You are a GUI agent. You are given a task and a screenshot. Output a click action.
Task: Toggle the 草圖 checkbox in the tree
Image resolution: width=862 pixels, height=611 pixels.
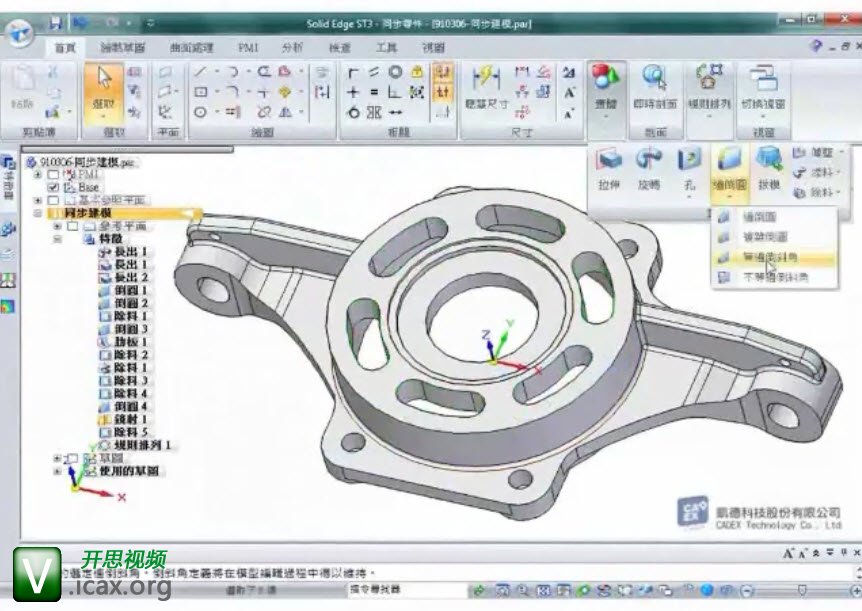[73, 458]
